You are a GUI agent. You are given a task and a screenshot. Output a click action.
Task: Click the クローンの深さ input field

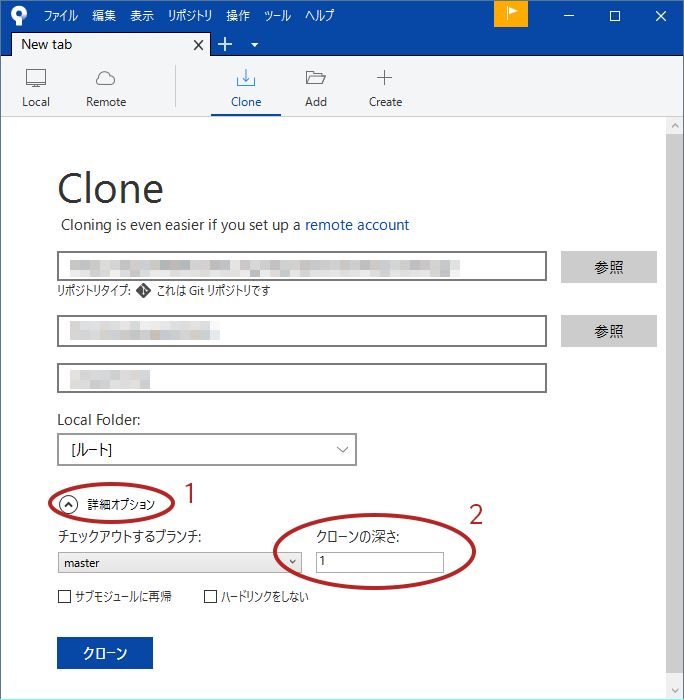pyautogui.click(x=379, y=563)
